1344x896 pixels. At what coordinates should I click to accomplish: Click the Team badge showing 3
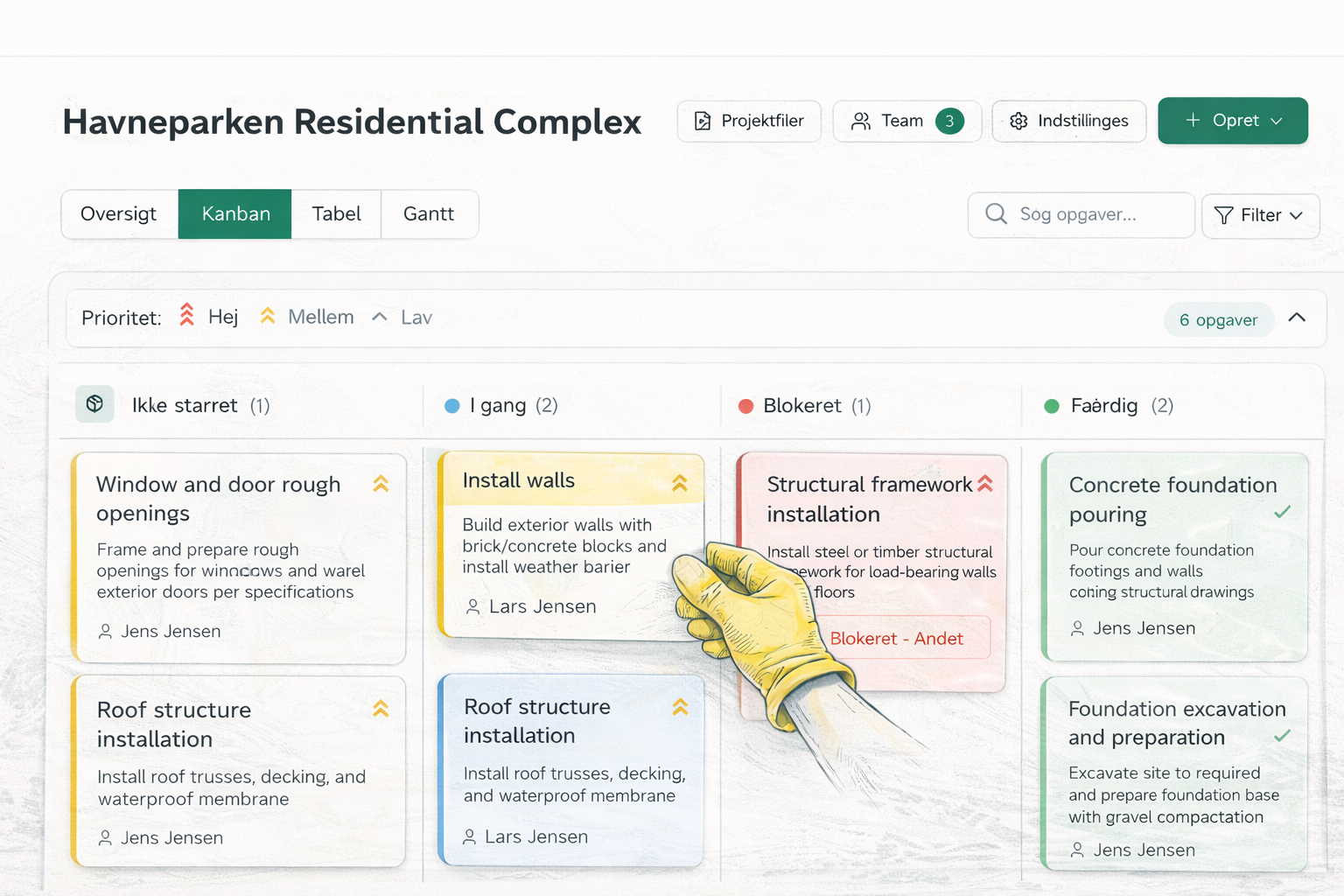[x=949, y=121]
